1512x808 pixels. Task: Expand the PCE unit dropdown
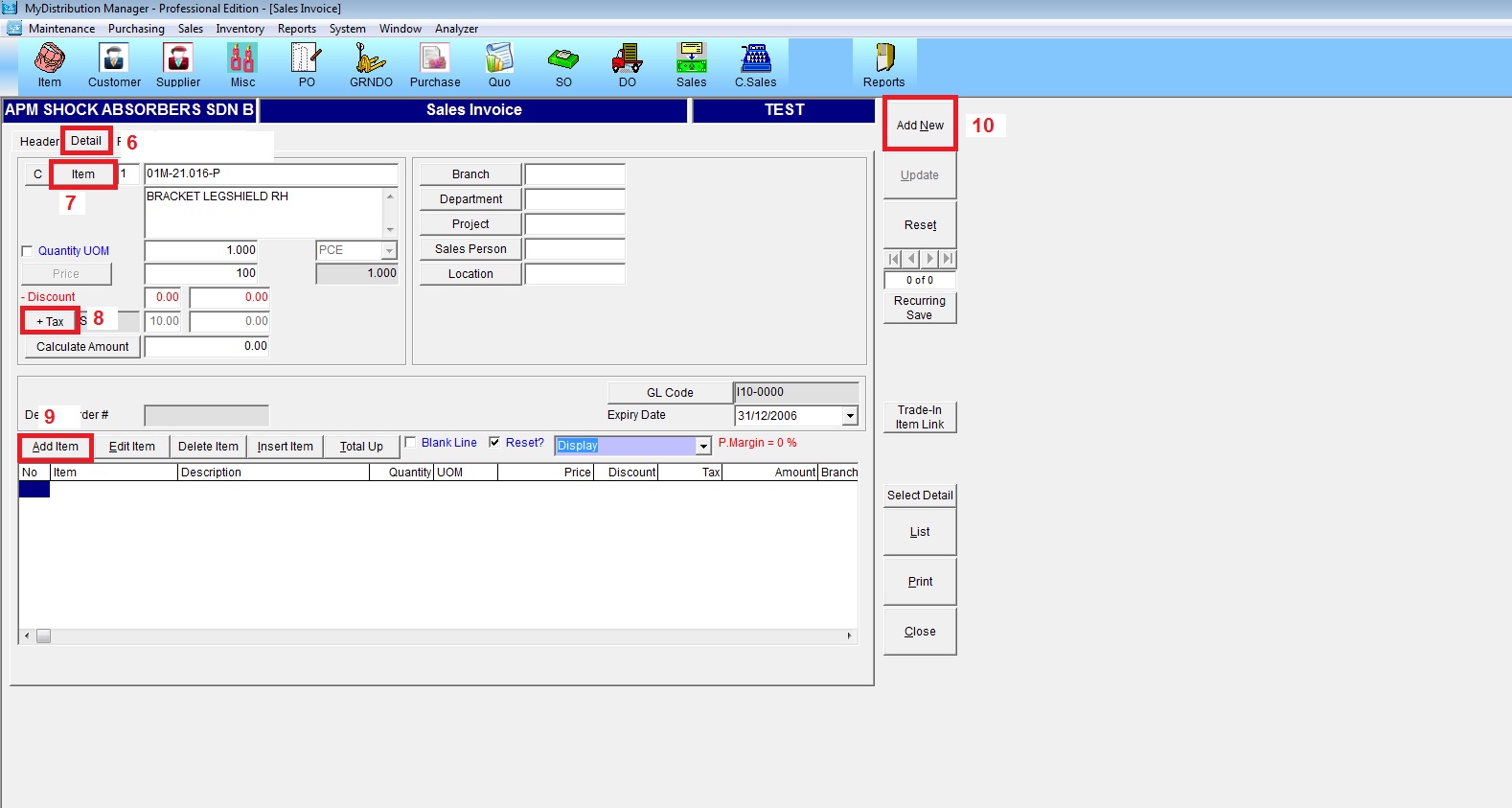point(389,251)
